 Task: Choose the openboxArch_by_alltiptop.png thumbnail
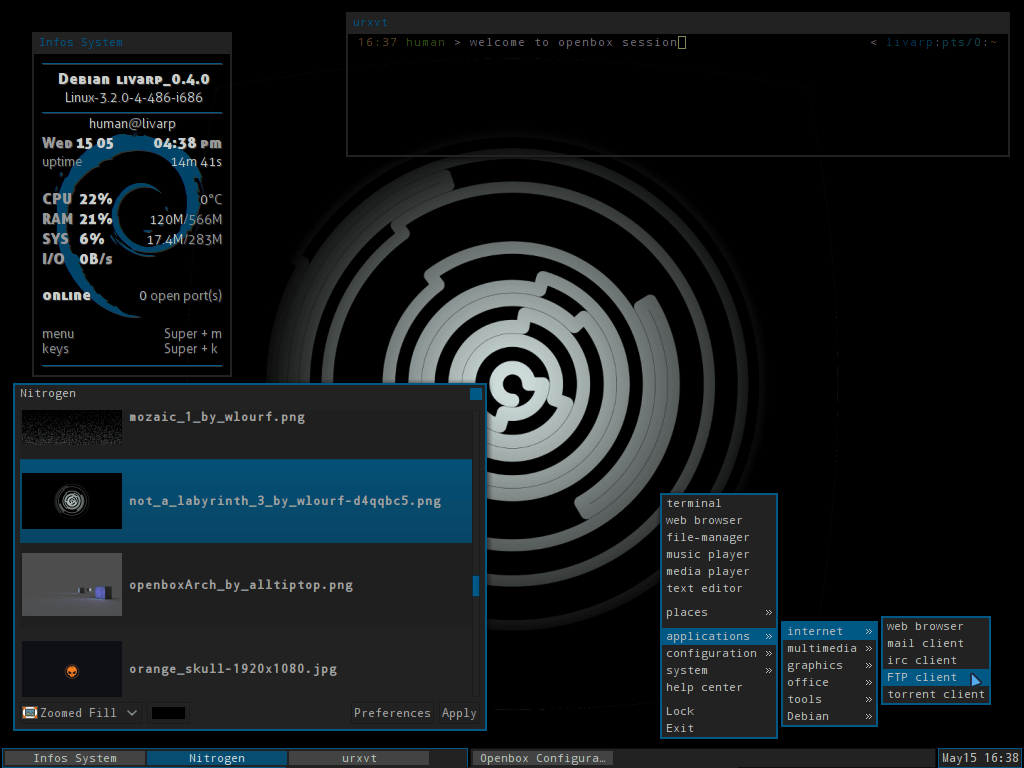click(x=72, y=584)
